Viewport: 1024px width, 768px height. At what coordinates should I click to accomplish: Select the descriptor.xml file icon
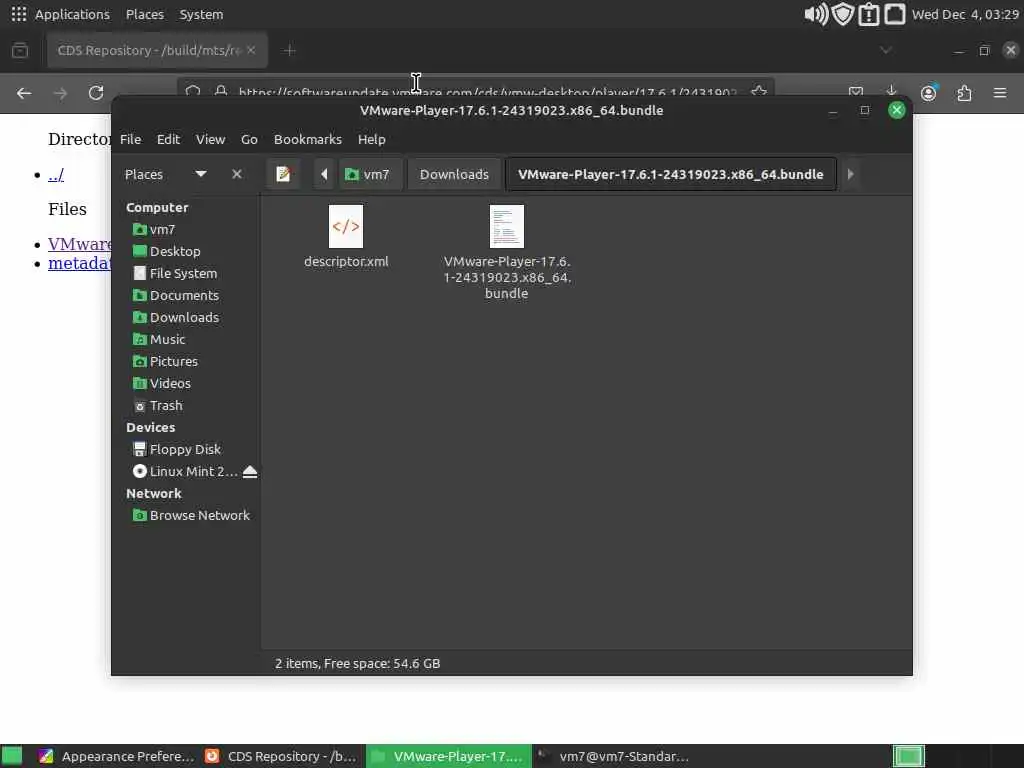(345, 226)
